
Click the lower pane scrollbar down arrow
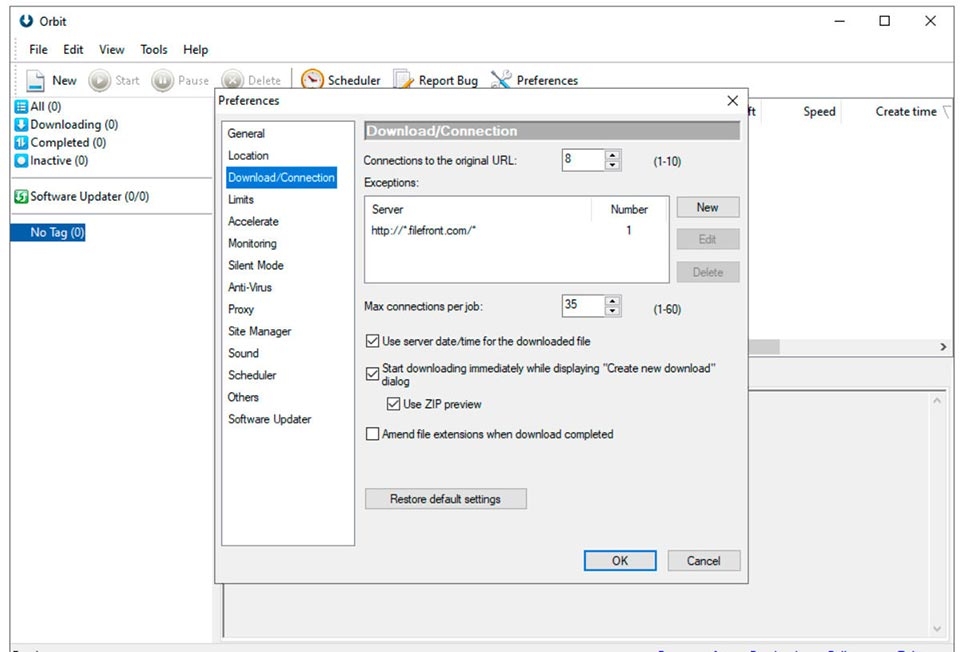pos(937,629)
